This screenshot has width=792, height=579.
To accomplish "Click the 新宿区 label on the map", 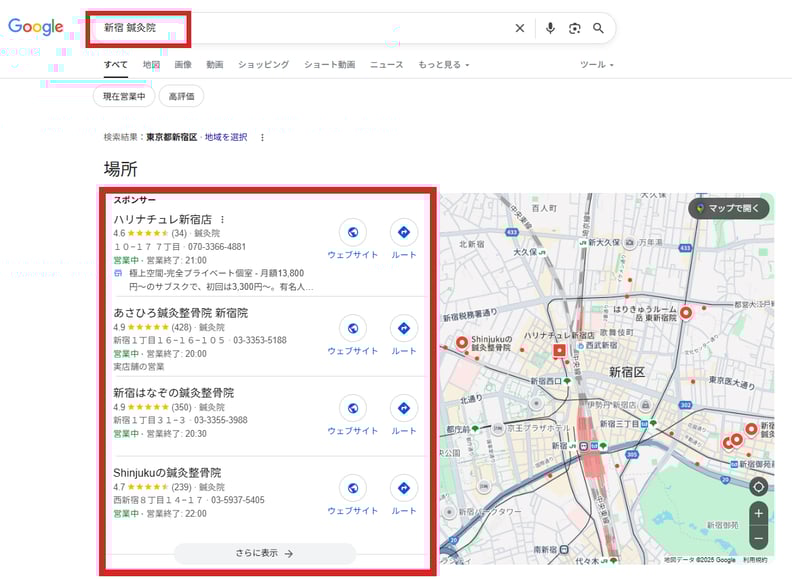I will [x=627, y=372].
